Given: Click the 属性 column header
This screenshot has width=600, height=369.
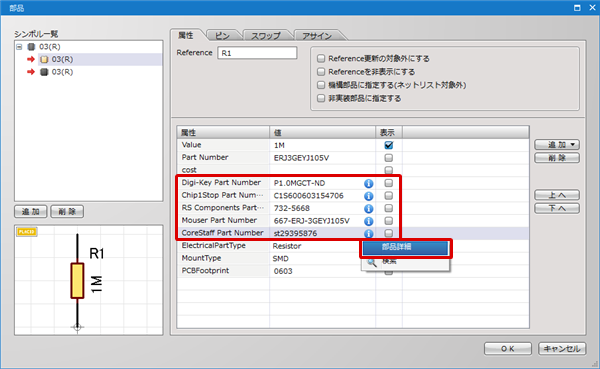Looking at the screenshot, I should point(223,132).
